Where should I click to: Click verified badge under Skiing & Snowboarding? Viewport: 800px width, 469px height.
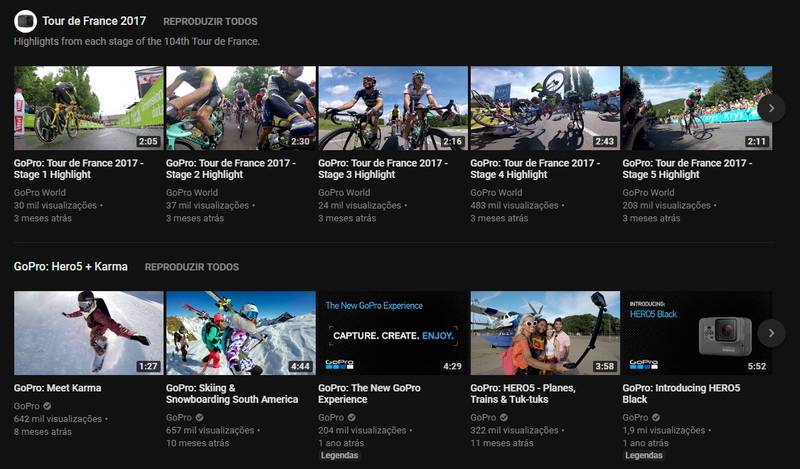click(x=199, y=417)
